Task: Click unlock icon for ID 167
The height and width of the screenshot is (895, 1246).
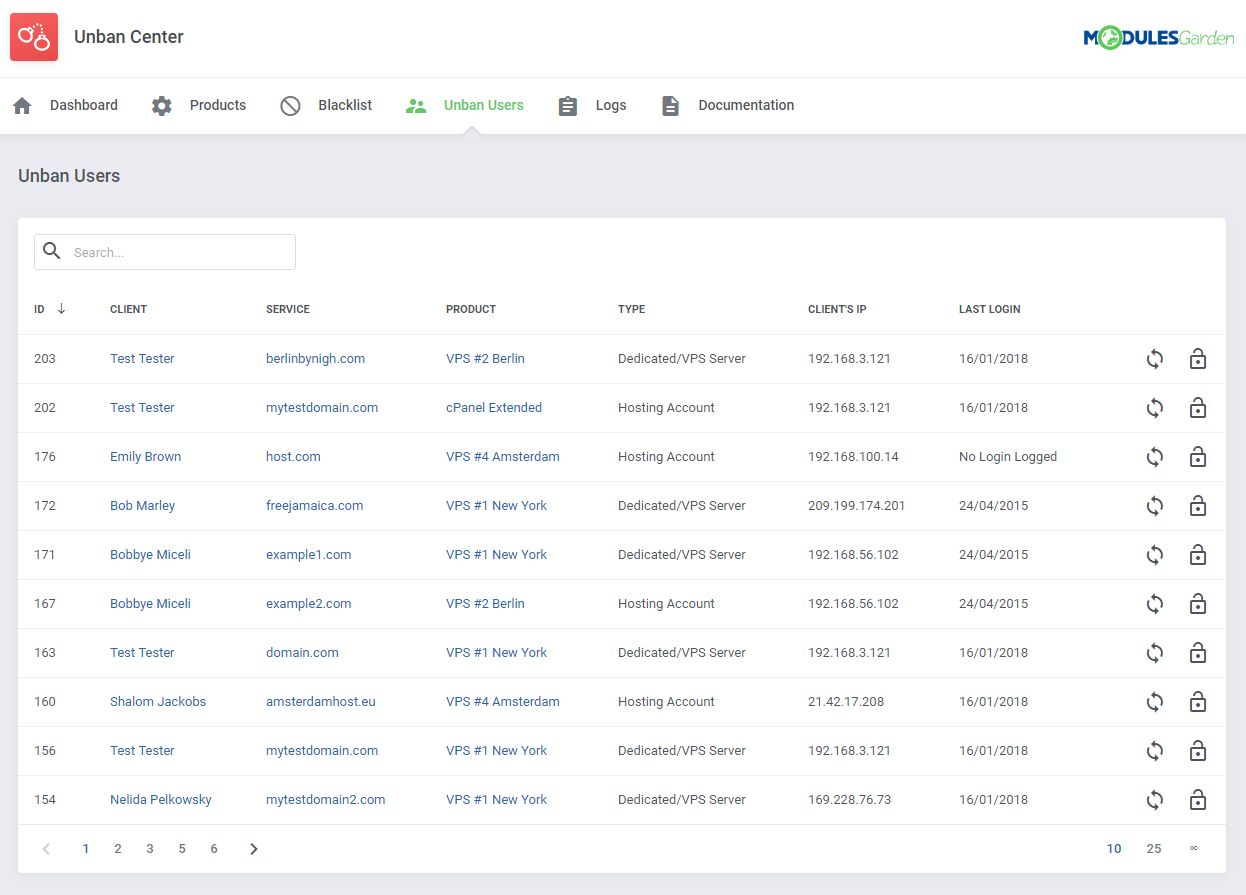Action: coord(1197,604)
